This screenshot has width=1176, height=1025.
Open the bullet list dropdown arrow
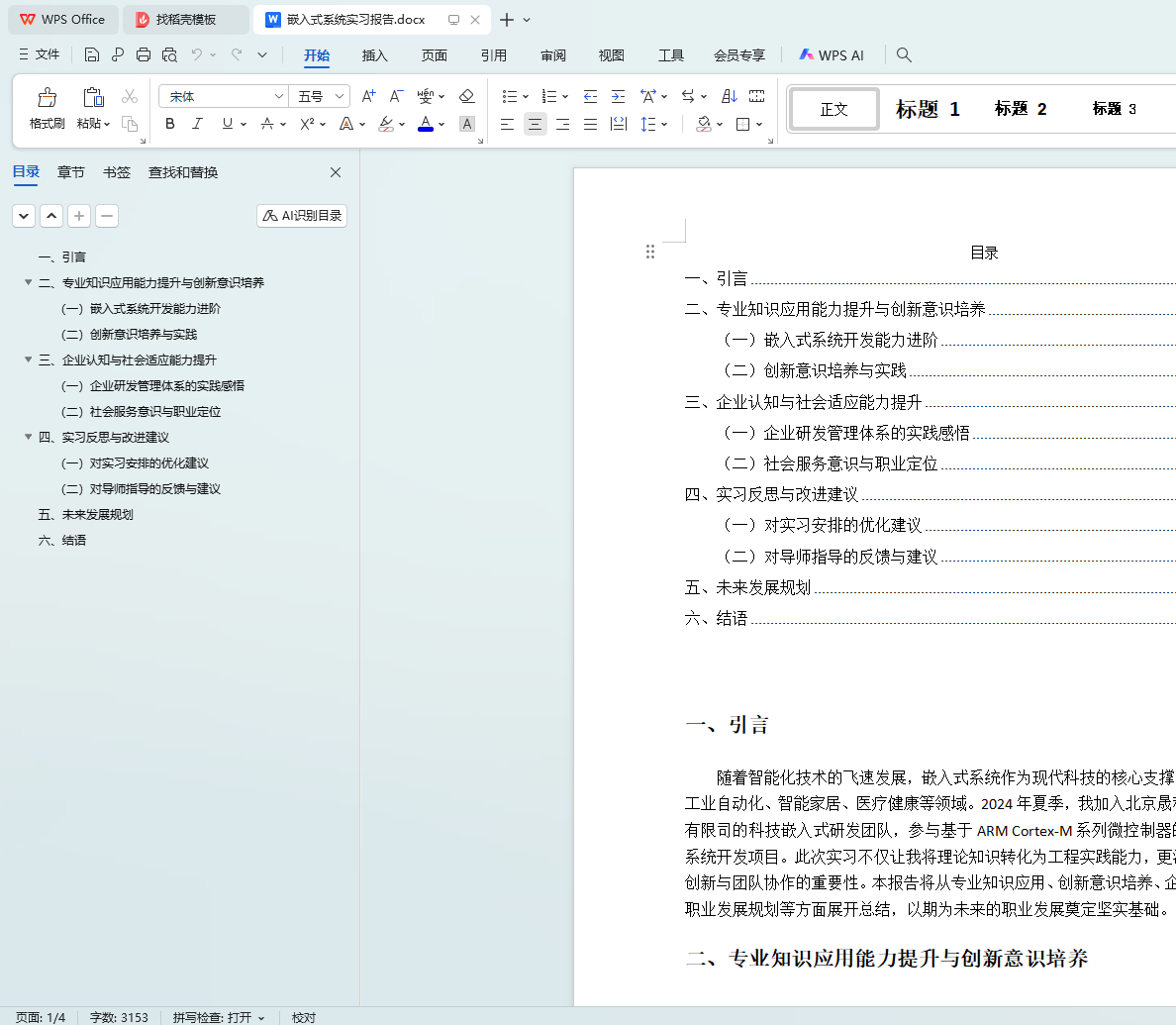526,97
